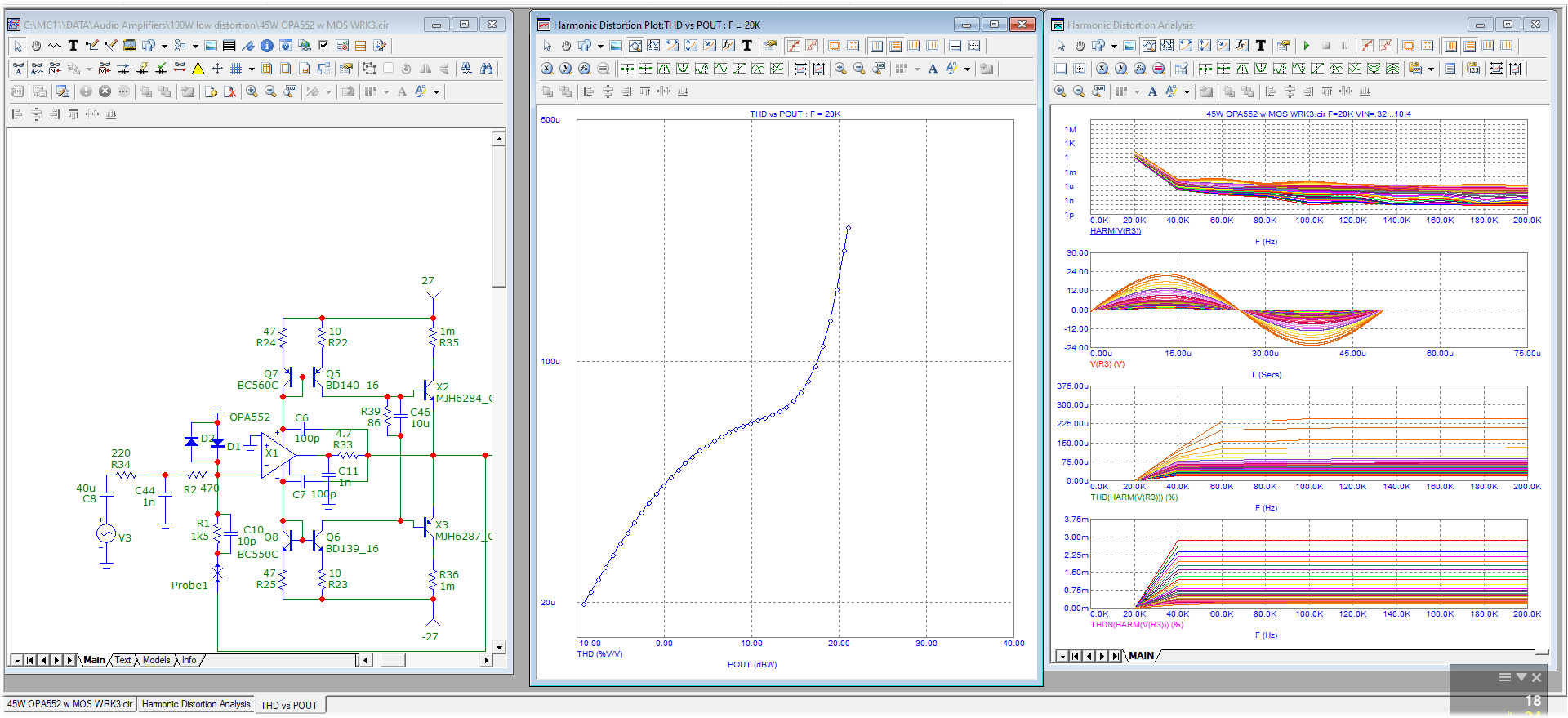Click the zoom in magnifier in the schematic window
Screen dimensions: 1568x718
[x=252, y=91]
